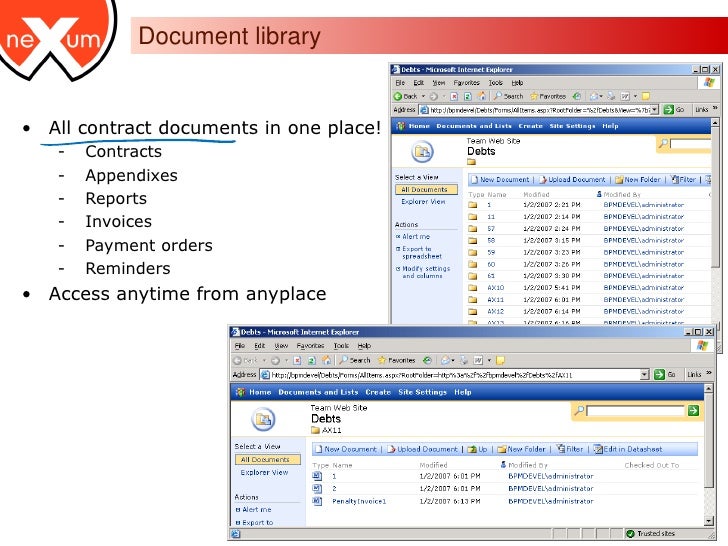
Task: Click New Folder in front window
Action: (x=521, y=449)
